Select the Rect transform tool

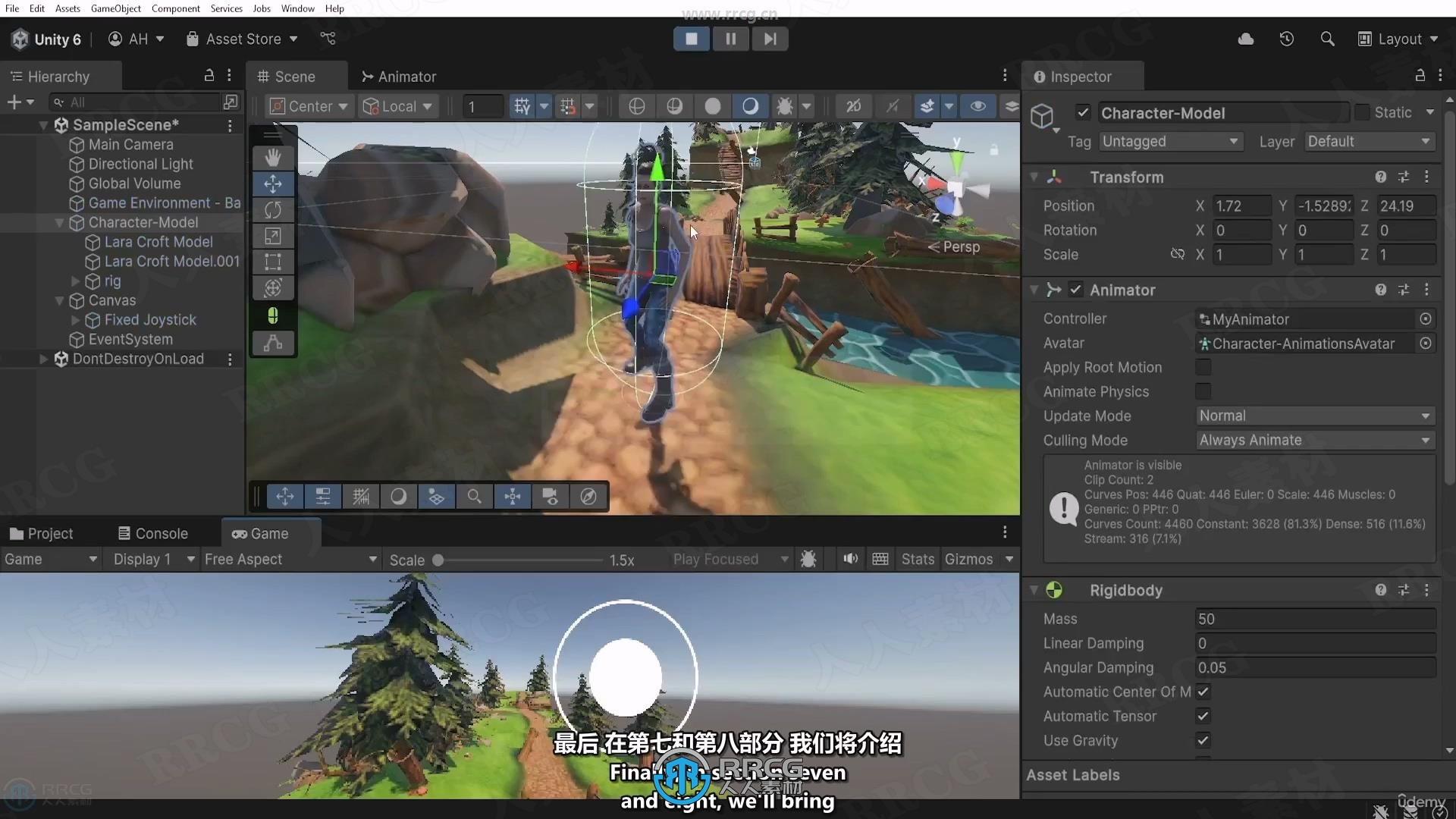click(273, 262)
